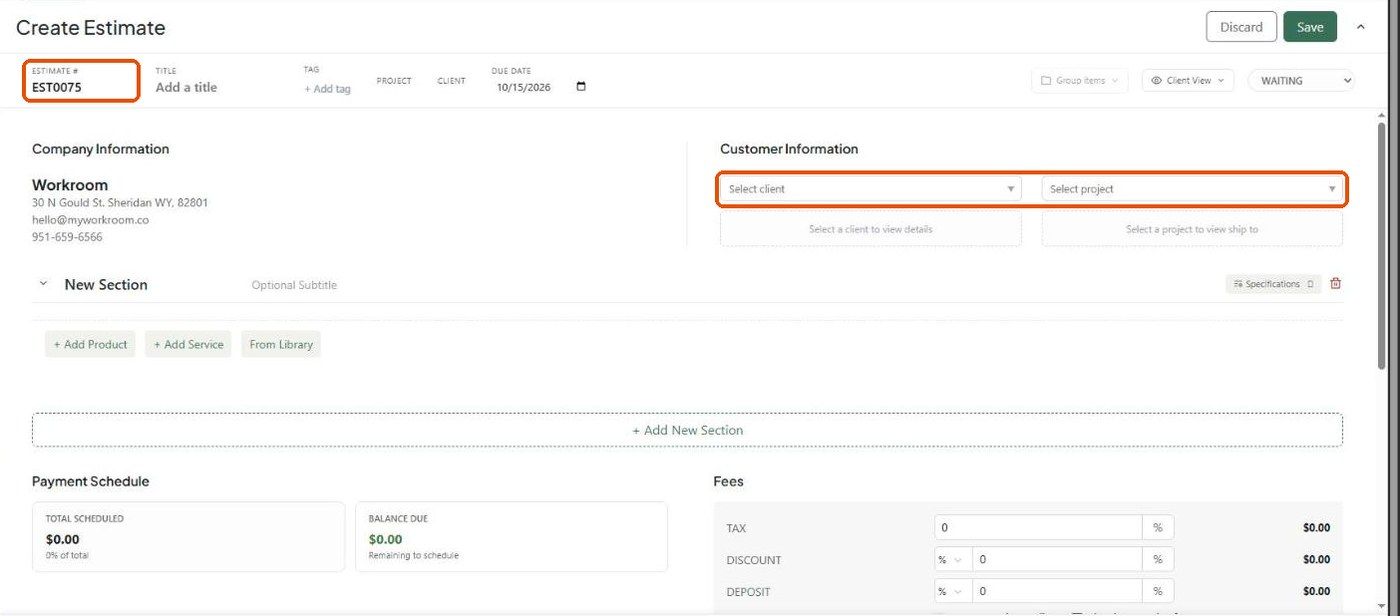1400x616 pixels.
Task: Click the Discard button
Action: 1241,27
